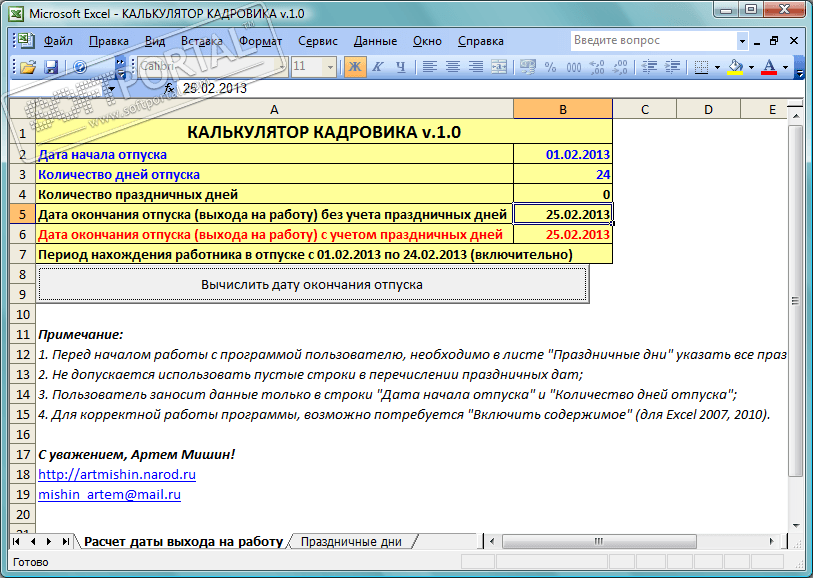Image resolution: width=813 pixels, height=578 pixels.
Task: Open the Name Box dropdown arrow
Action: [111, 89]
